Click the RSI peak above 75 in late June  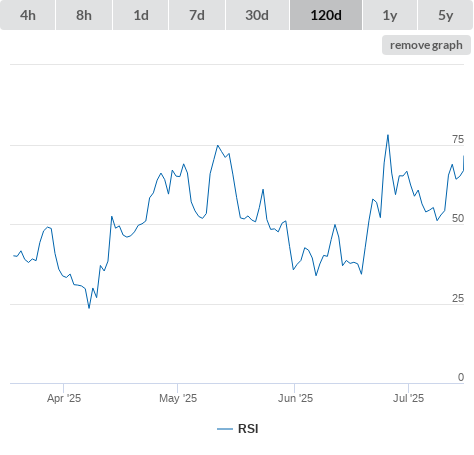[x=388, y=135]
